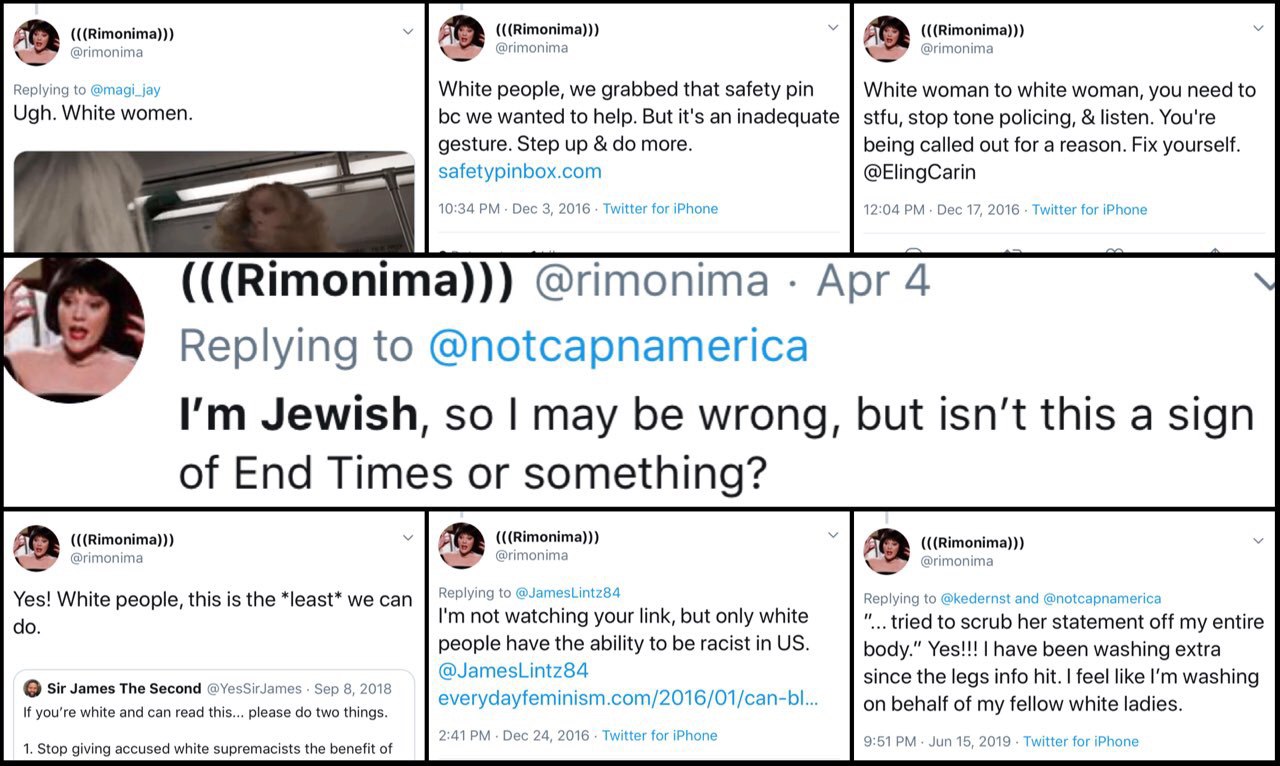Image resolution: width=1280 pixels, height=766 pixels.
Task: Click Sir James The Second's small avatar
Action: pos(32,689)
